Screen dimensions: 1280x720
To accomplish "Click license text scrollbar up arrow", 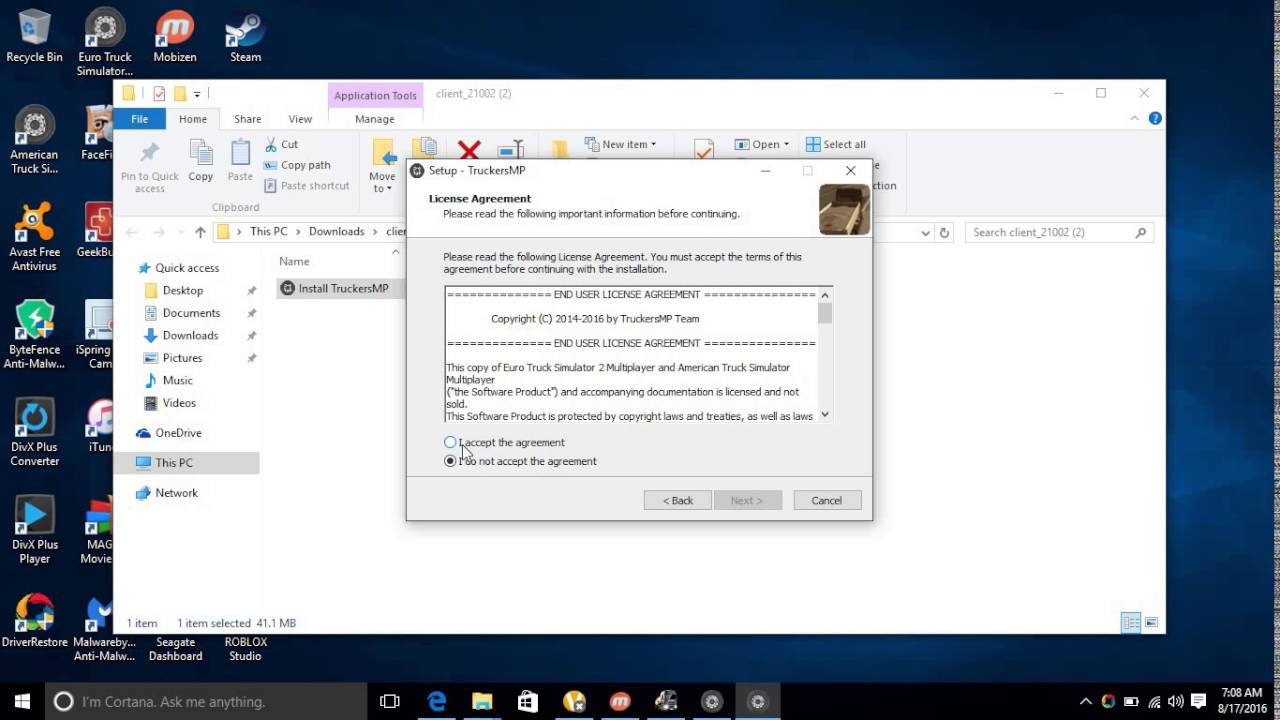I will point(825,295).
